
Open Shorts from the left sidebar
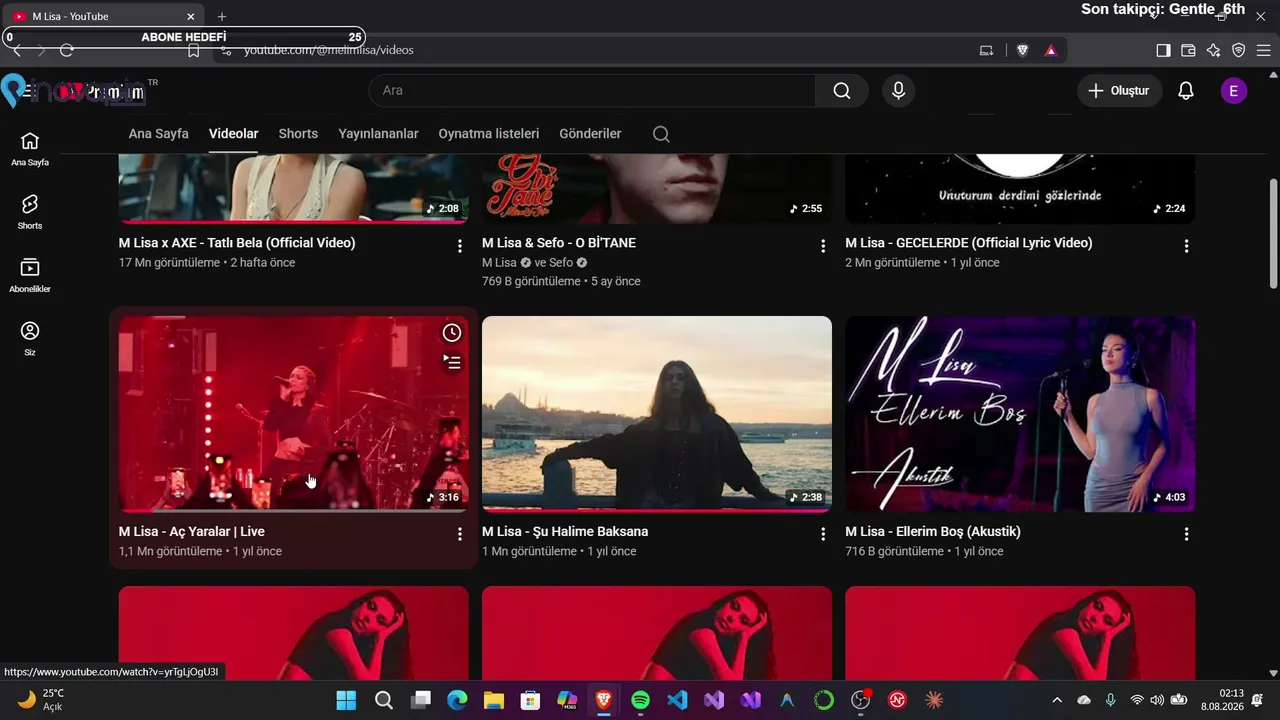30,211
